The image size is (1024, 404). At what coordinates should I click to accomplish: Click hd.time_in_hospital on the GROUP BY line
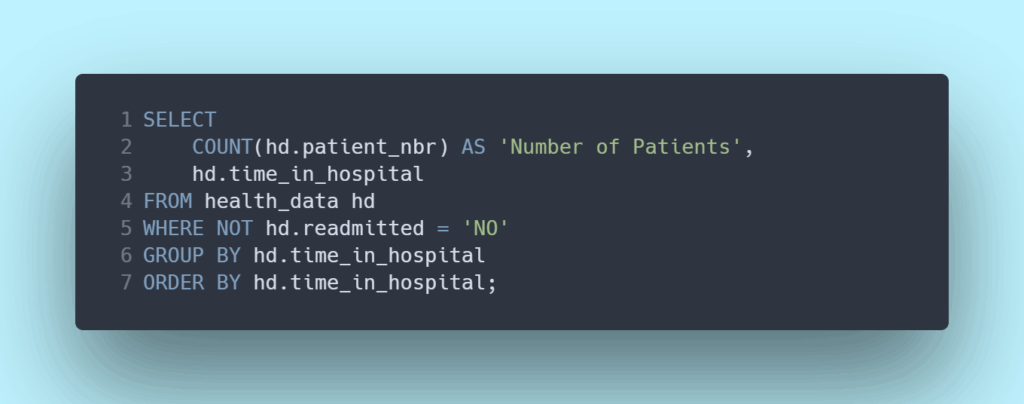(x=369, y=255)
